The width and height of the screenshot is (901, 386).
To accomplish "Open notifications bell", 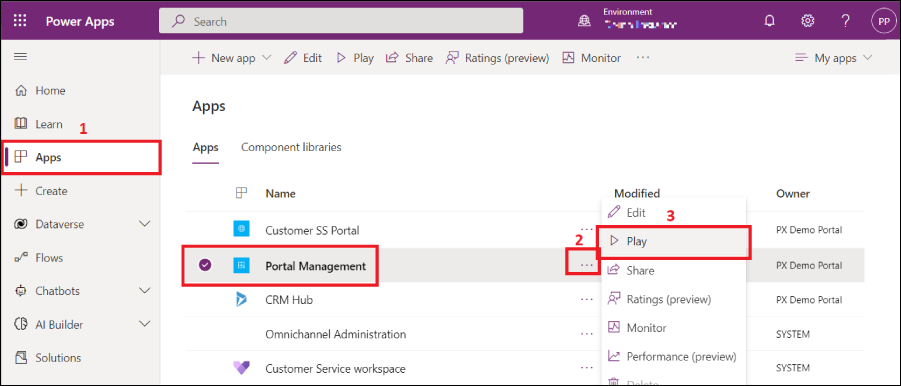I will click(x=769, y=21).
